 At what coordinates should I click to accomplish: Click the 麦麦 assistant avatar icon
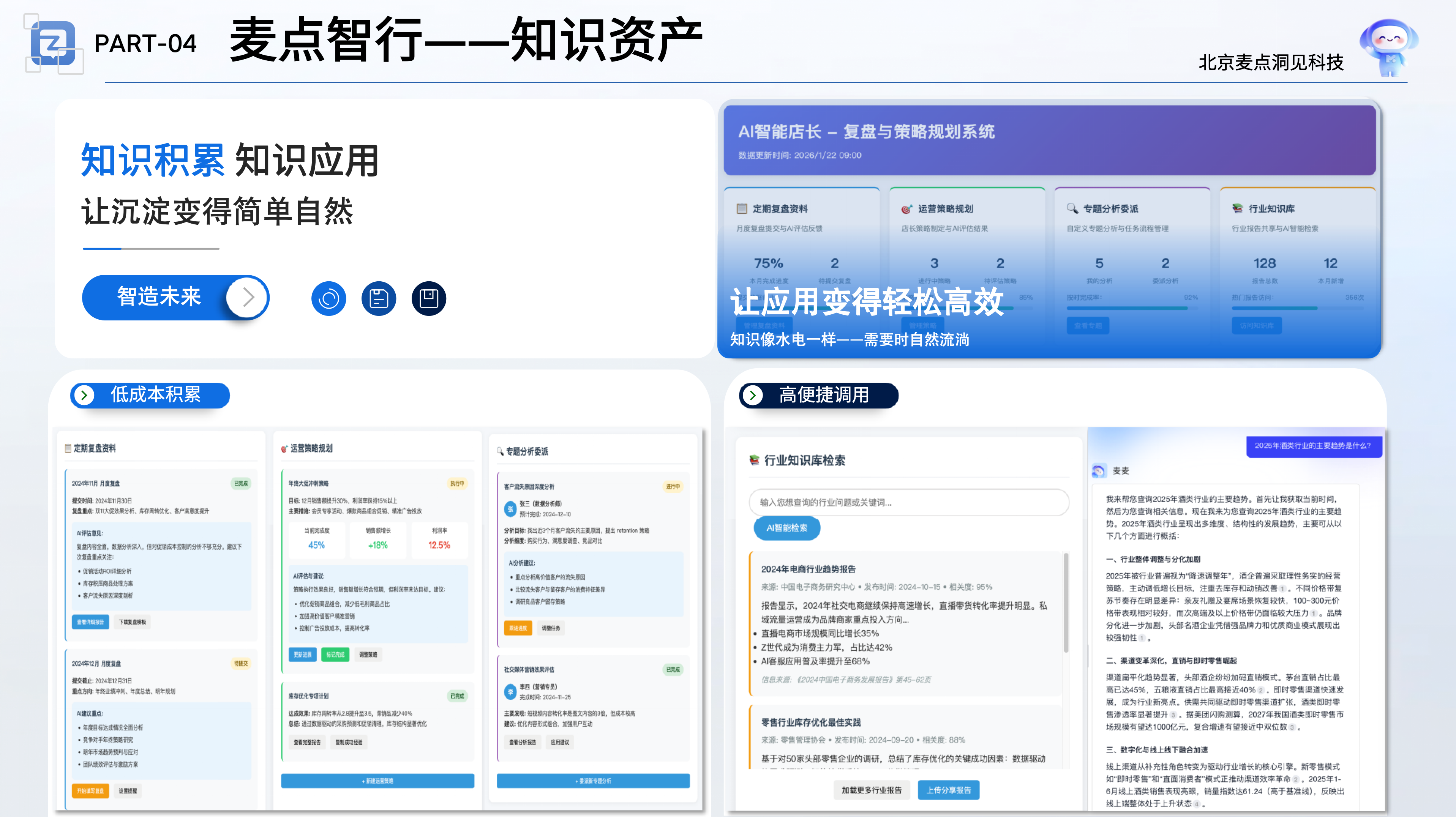point(1099,471)
